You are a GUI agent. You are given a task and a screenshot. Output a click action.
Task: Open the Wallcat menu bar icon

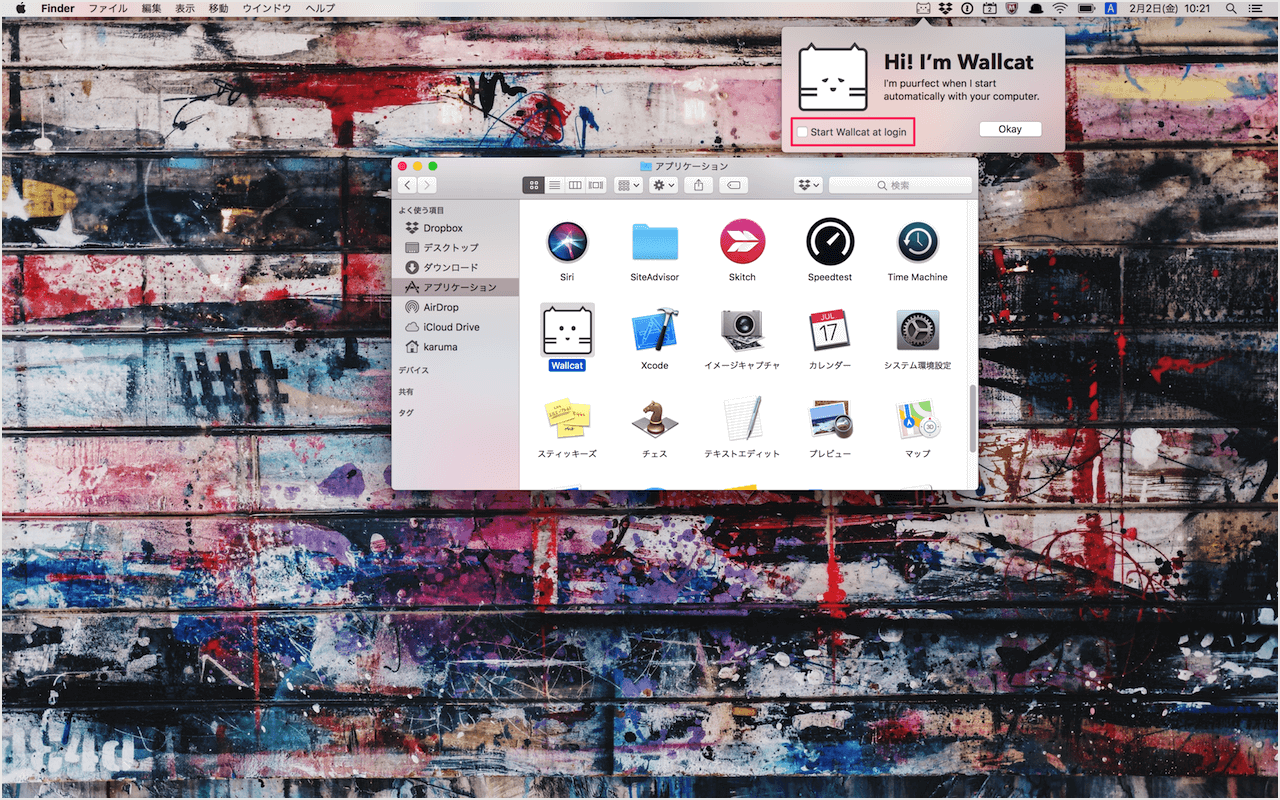[923, 8]
